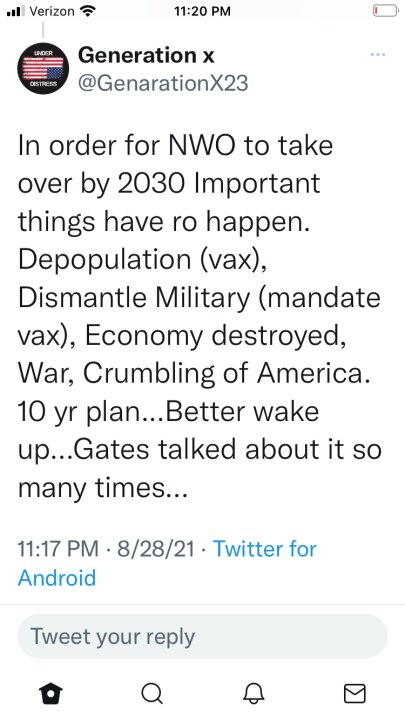Open the @GenarationX23 handle
This screenshot has width=405, height=720.
163,83
